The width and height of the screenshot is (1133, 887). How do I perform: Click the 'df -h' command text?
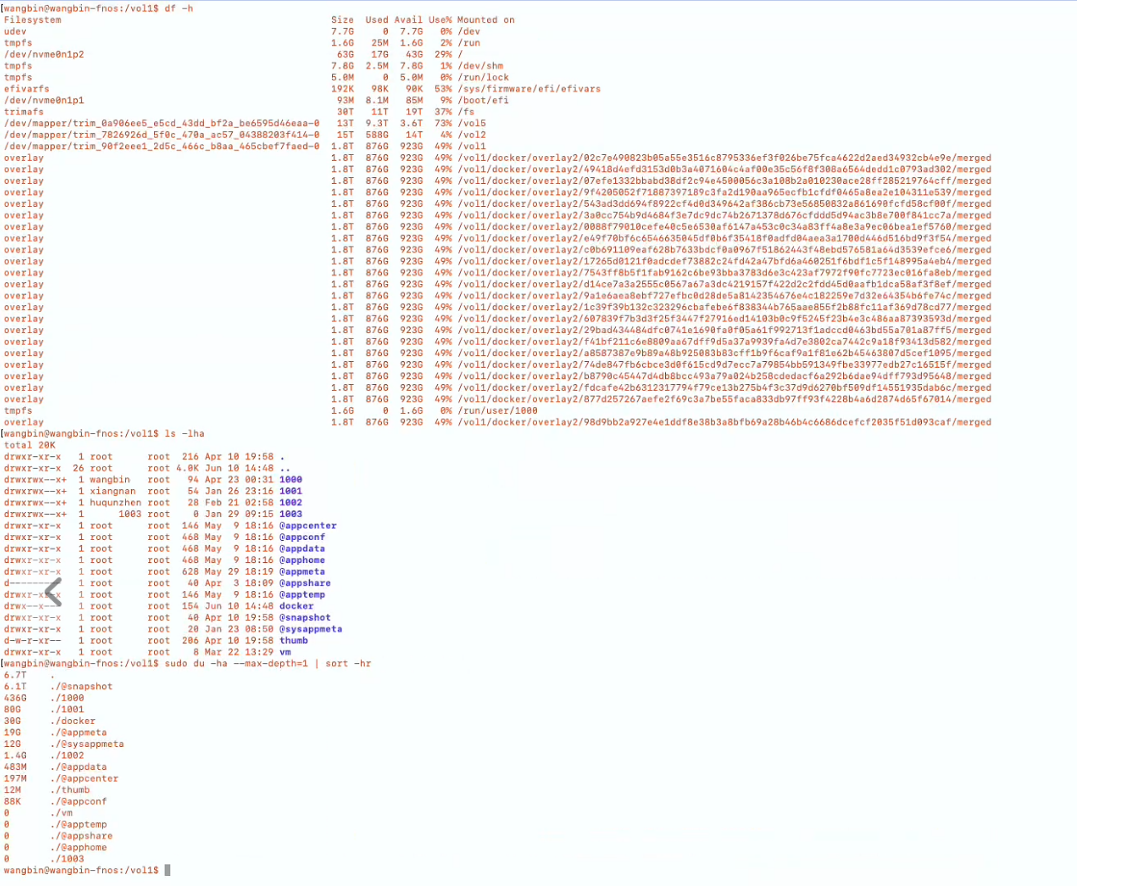coord(179,8)
